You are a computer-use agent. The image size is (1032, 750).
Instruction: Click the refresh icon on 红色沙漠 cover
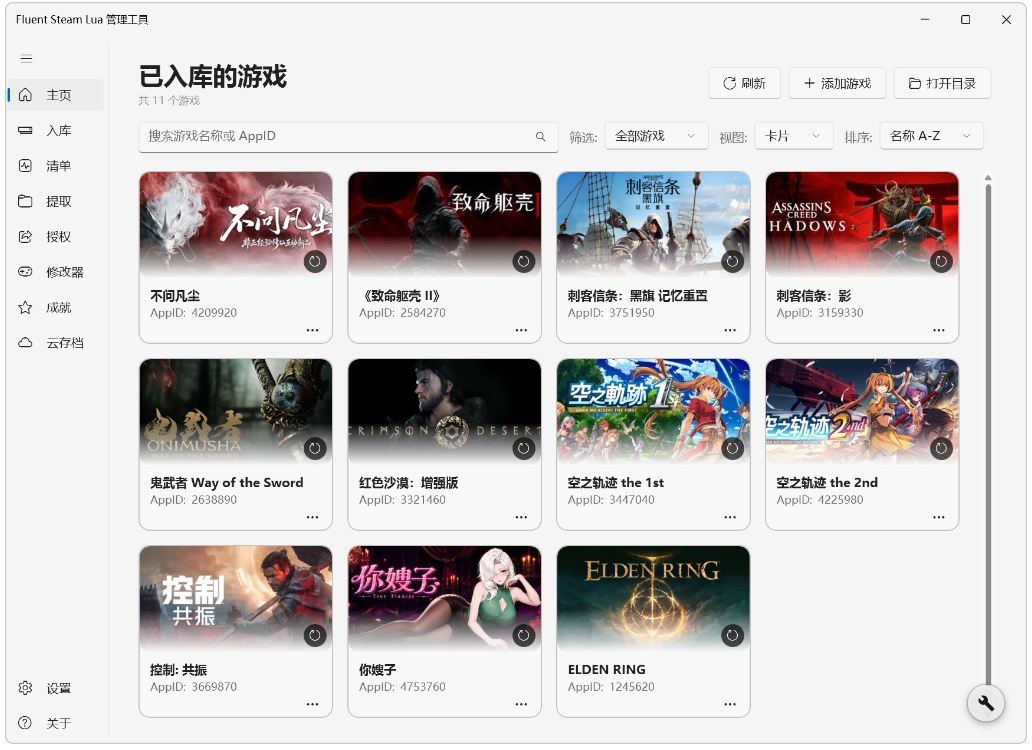[x=524, y=449]
